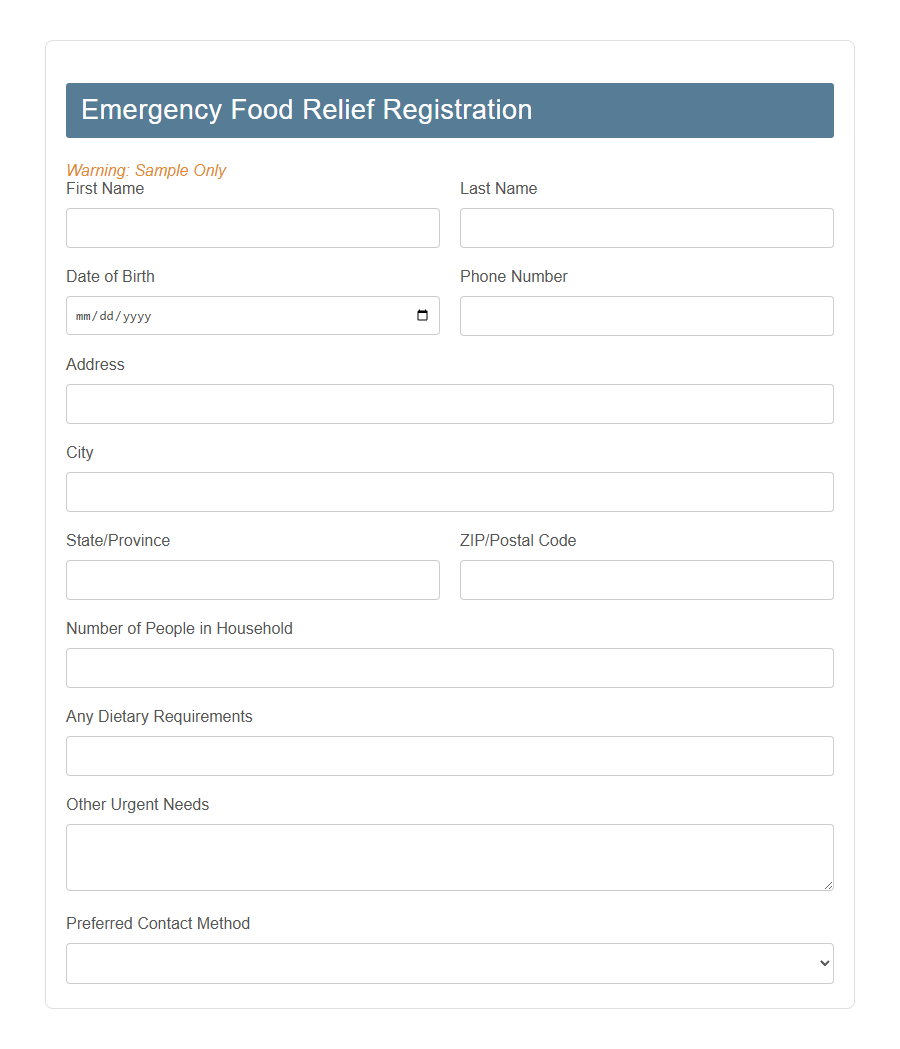Select the City input box
This screenshot has height=1049, width=900.
click(x=450, y=492)
